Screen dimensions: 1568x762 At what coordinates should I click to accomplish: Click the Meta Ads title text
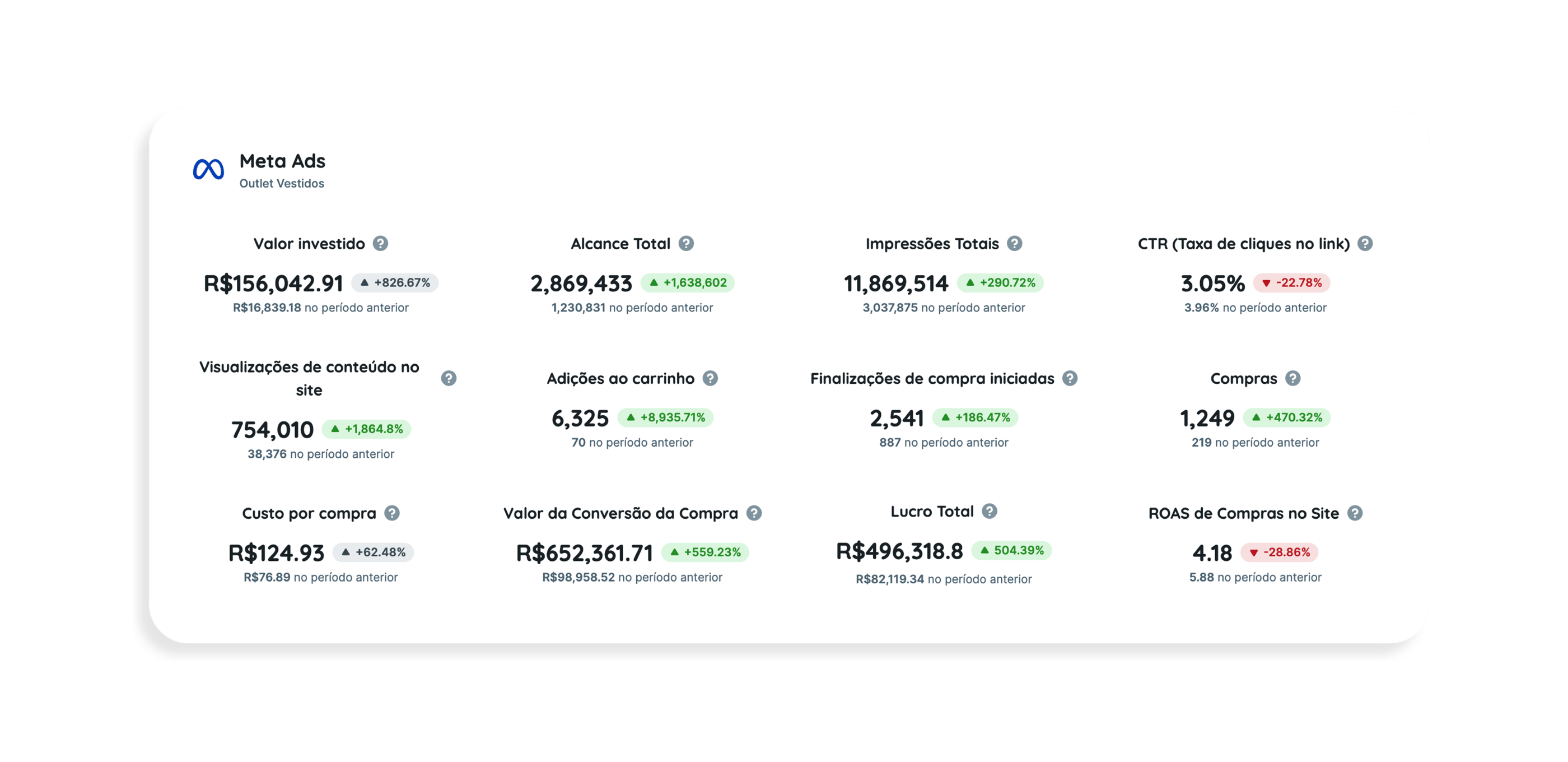[x=282, y=161]
